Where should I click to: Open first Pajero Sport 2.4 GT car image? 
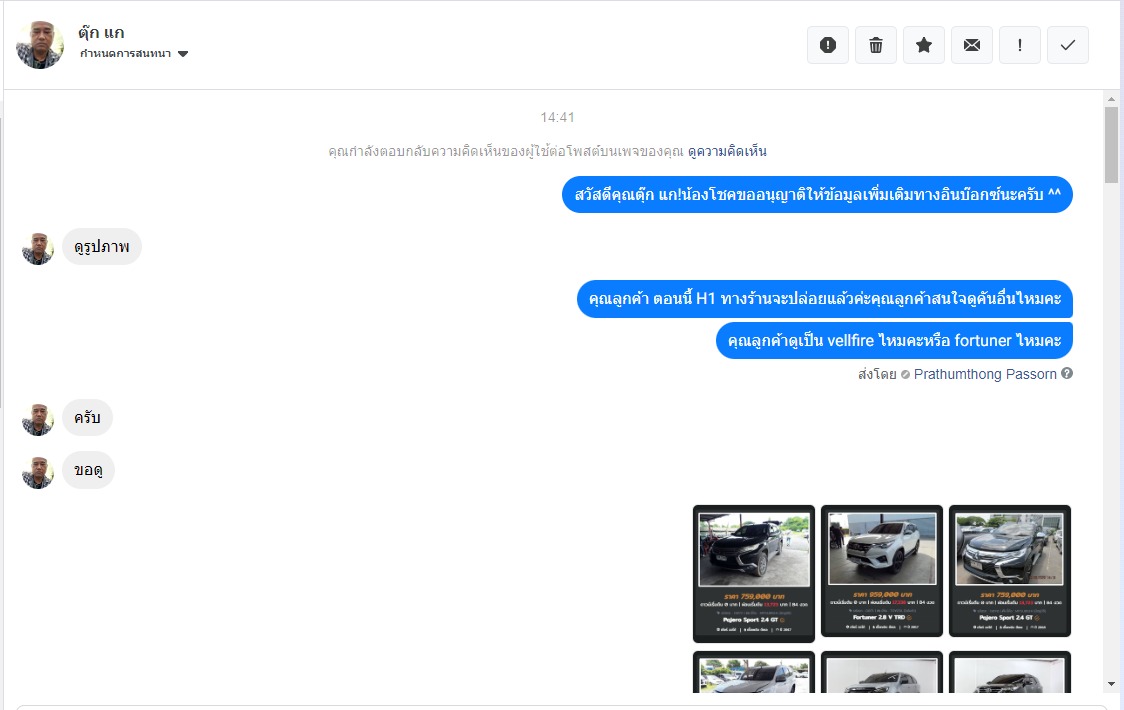753,574
